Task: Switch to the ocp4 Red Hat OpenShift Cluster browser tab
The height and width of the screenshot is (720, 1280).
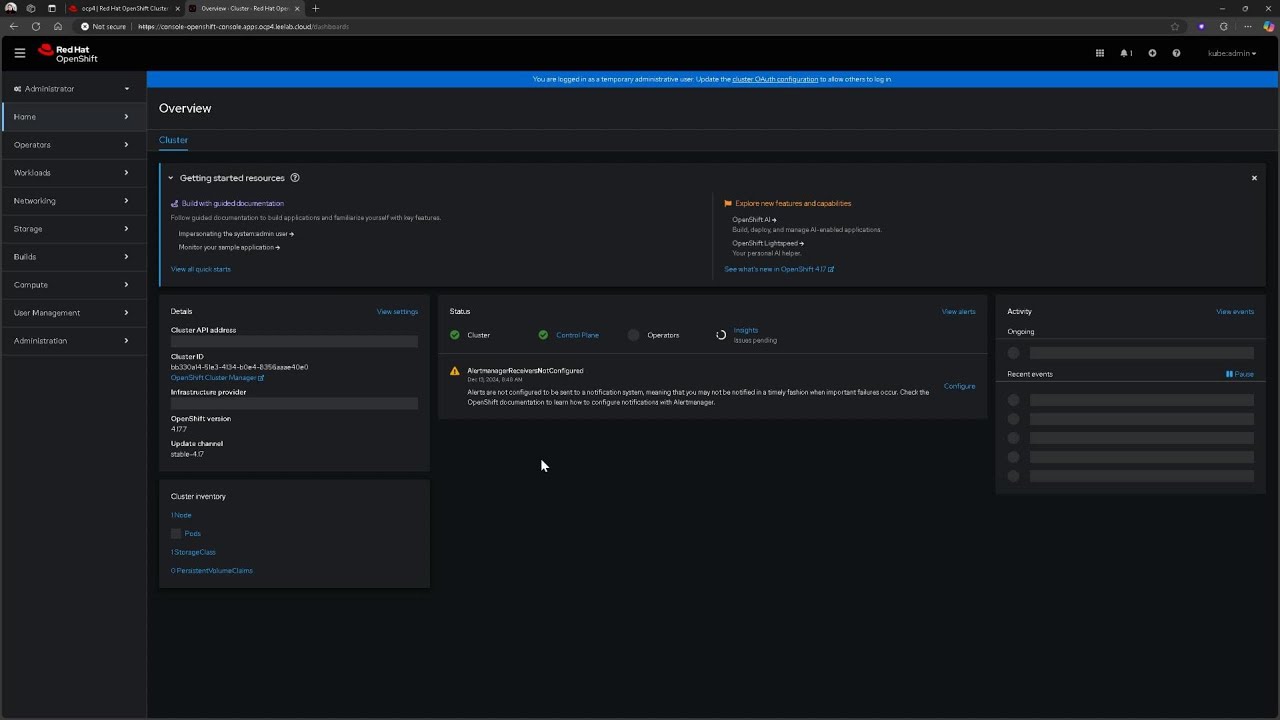Action: [125, 8]
